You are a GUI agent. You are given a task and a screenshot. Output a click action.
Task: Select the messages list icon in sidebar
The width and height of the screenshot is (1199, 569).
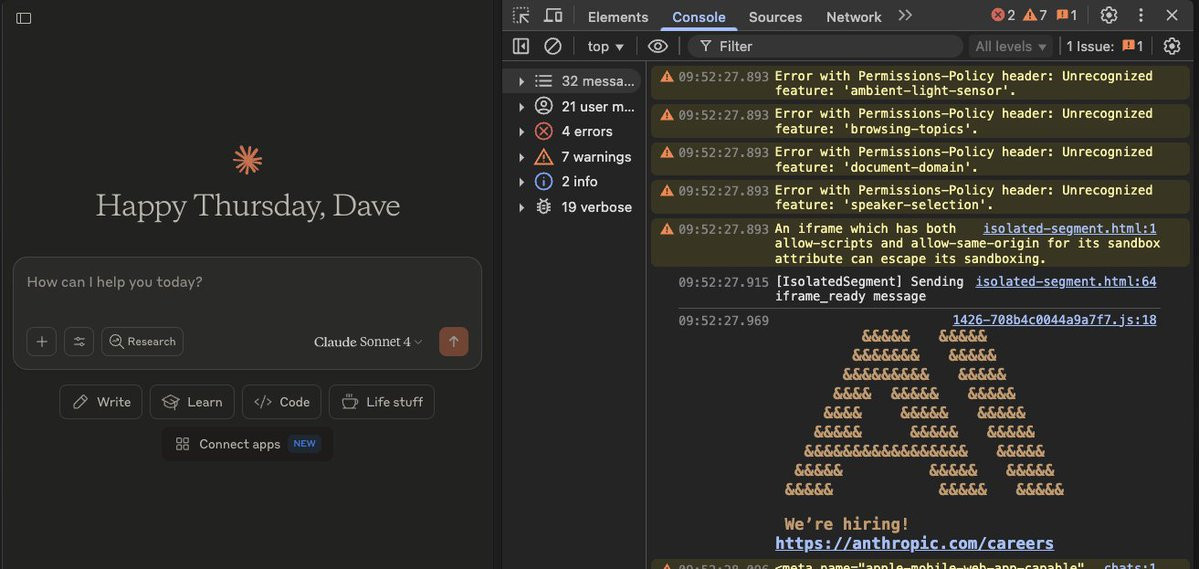pyautogui.click(x=544, y=81)
